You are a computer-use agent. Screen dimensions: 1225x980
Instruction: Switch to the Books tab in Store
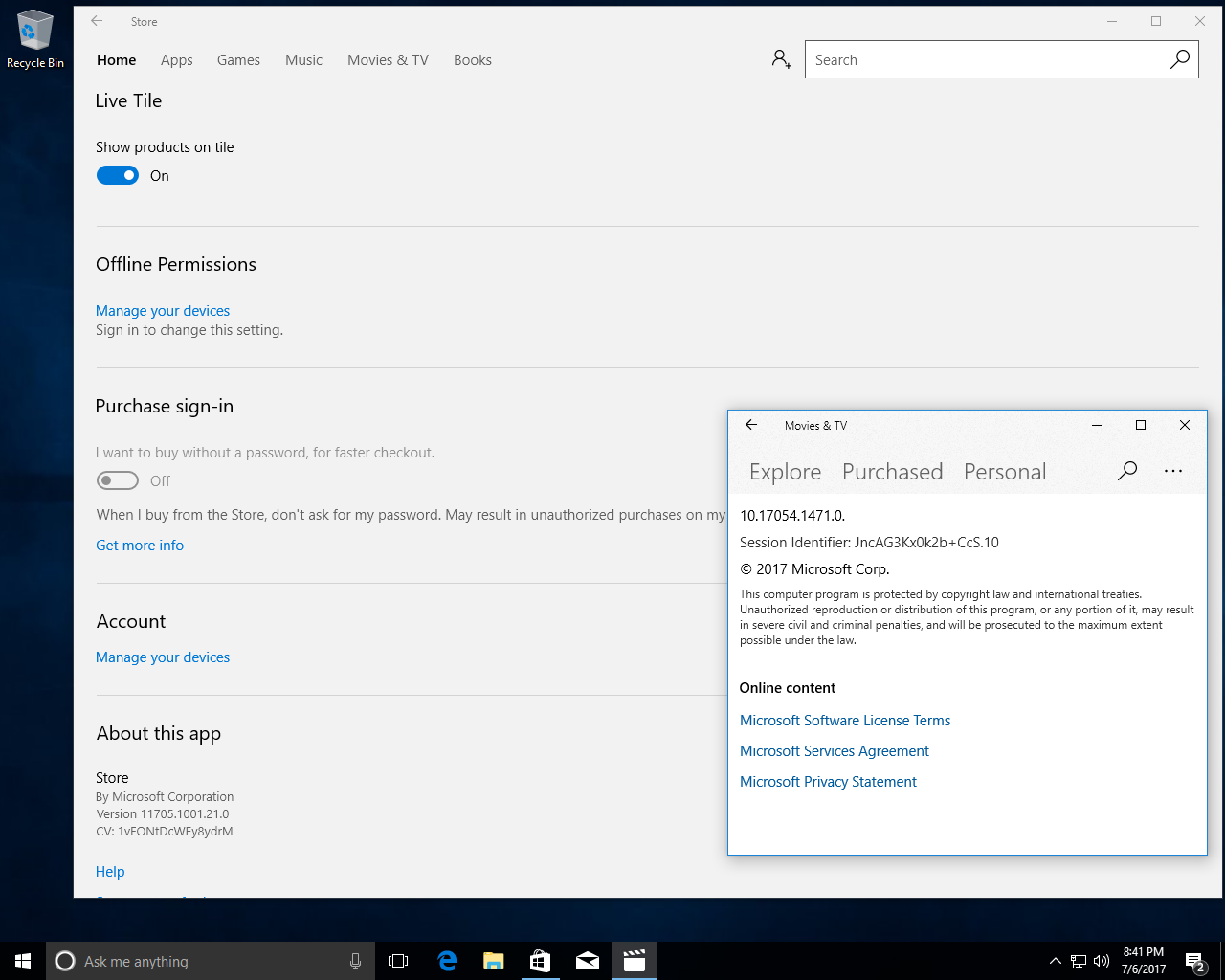click(x=472, y=59)
